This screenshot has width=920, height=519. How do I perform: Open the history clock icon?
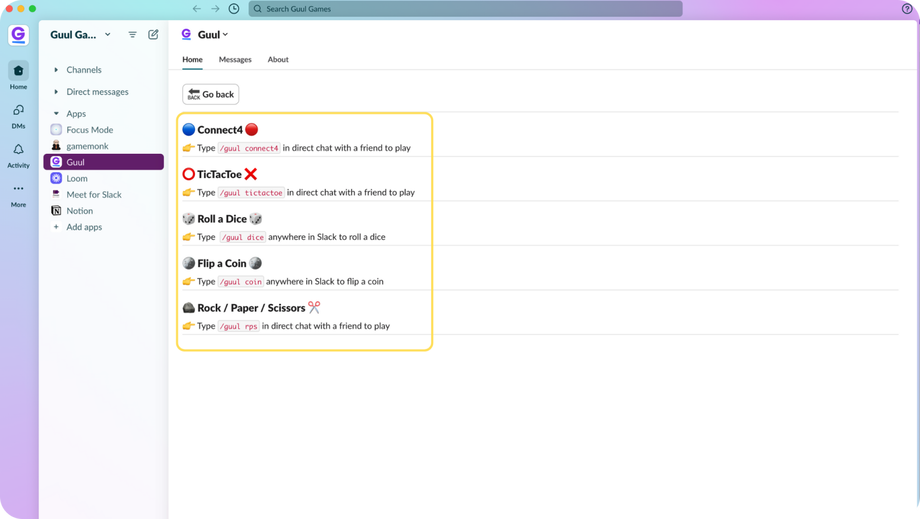(x=234, y=9)
